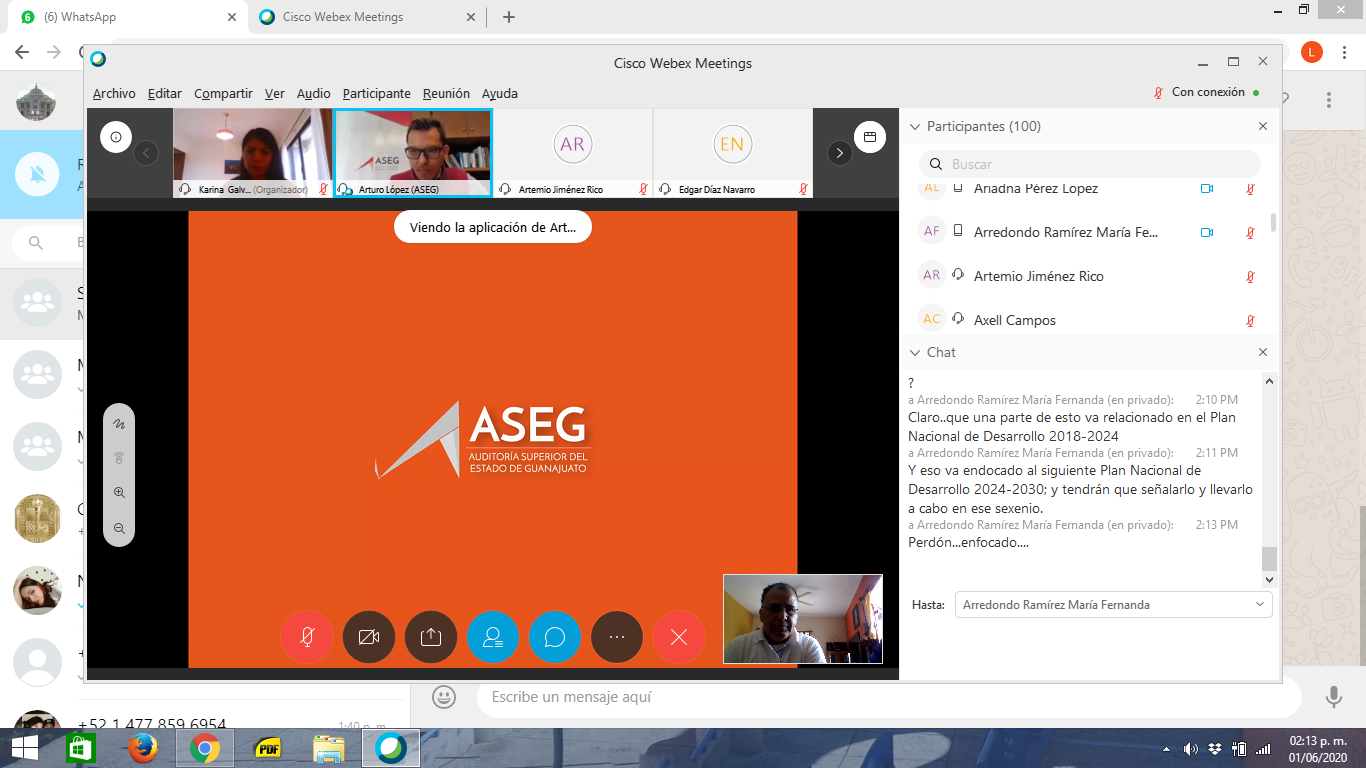Open WhatsApp emoji picker
Viewport: 1366px width, 768px height.
coord(444,697)
